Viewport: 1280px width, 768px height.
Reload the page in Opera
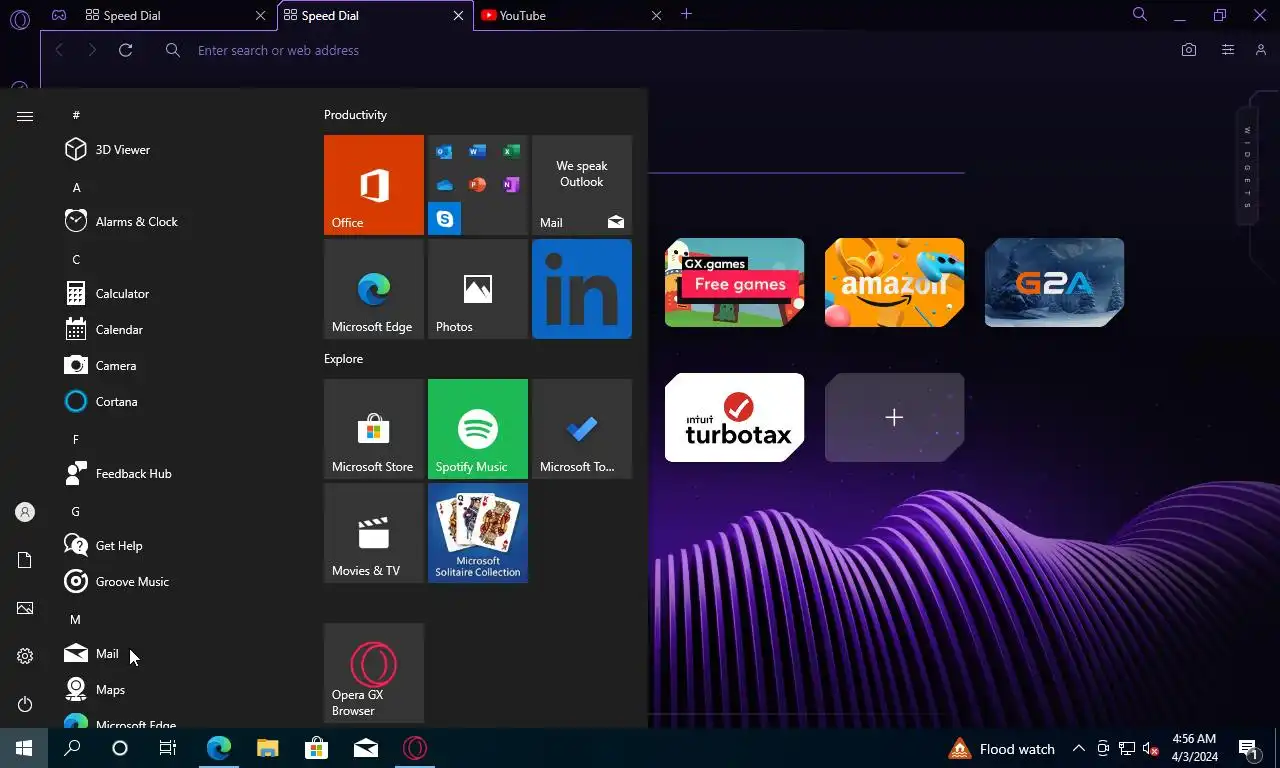click(x=125, y=50)
